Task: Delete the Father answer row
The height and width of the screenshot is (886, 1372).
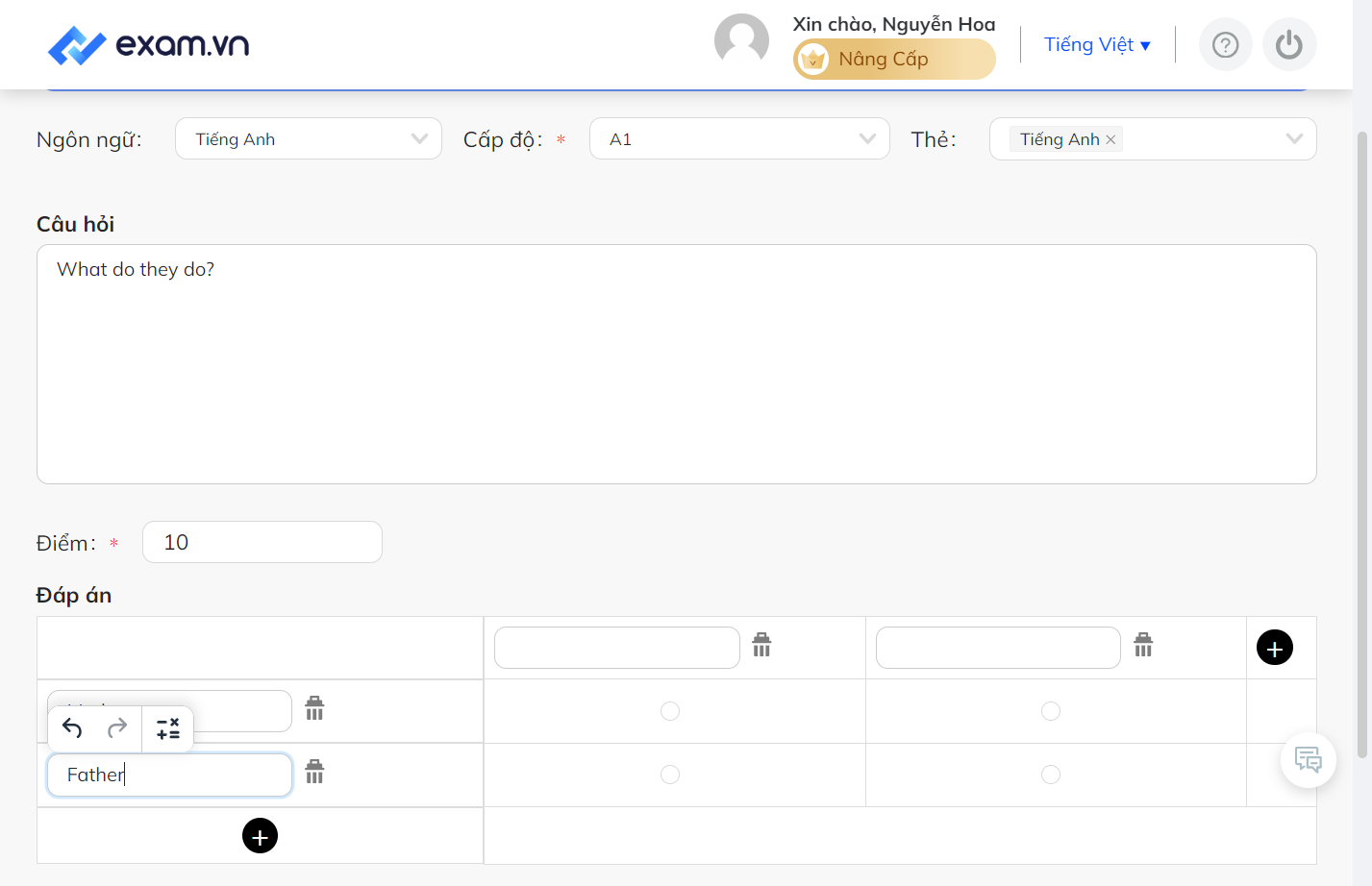Action: click(x=314, y=772)
